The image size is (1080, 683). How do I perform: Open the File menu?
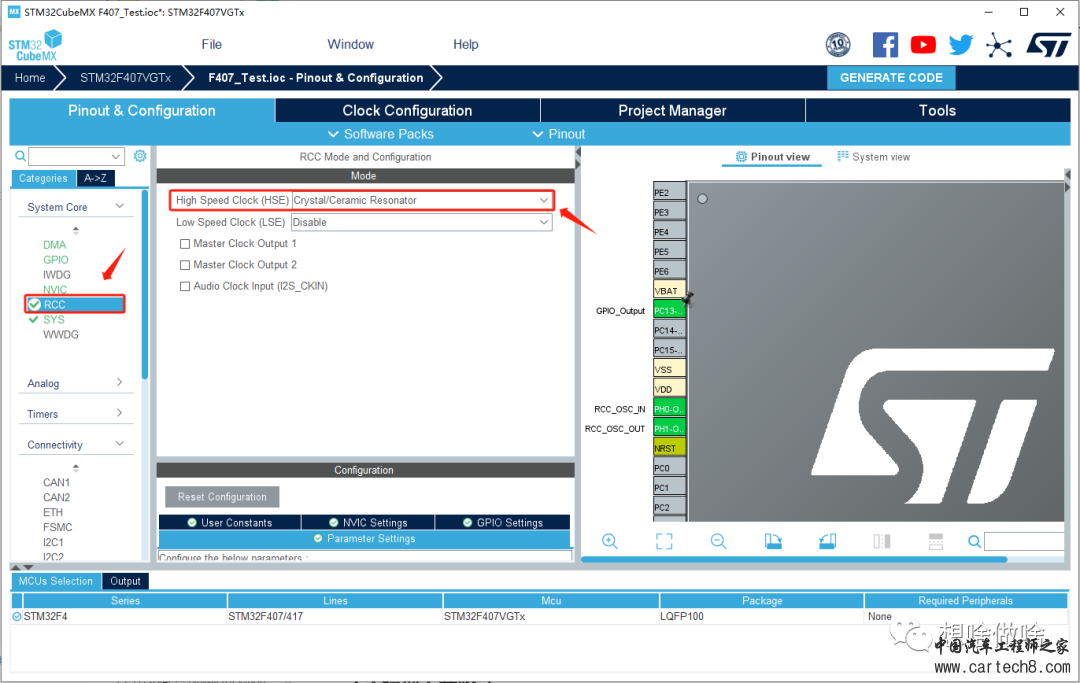click(x=211, y=44)
